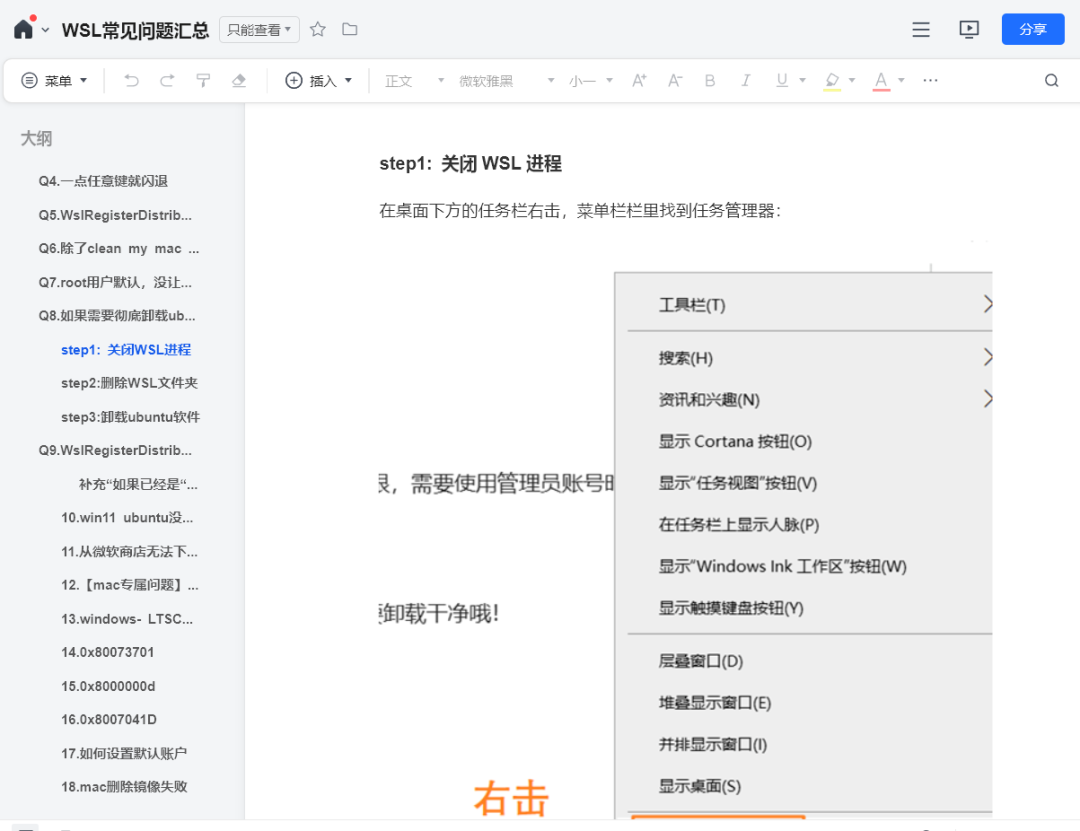Go to outline item 12.【mac专属问题】
Image resolution: width=1080 pixels, height=831 pixels.
(129, 585)
